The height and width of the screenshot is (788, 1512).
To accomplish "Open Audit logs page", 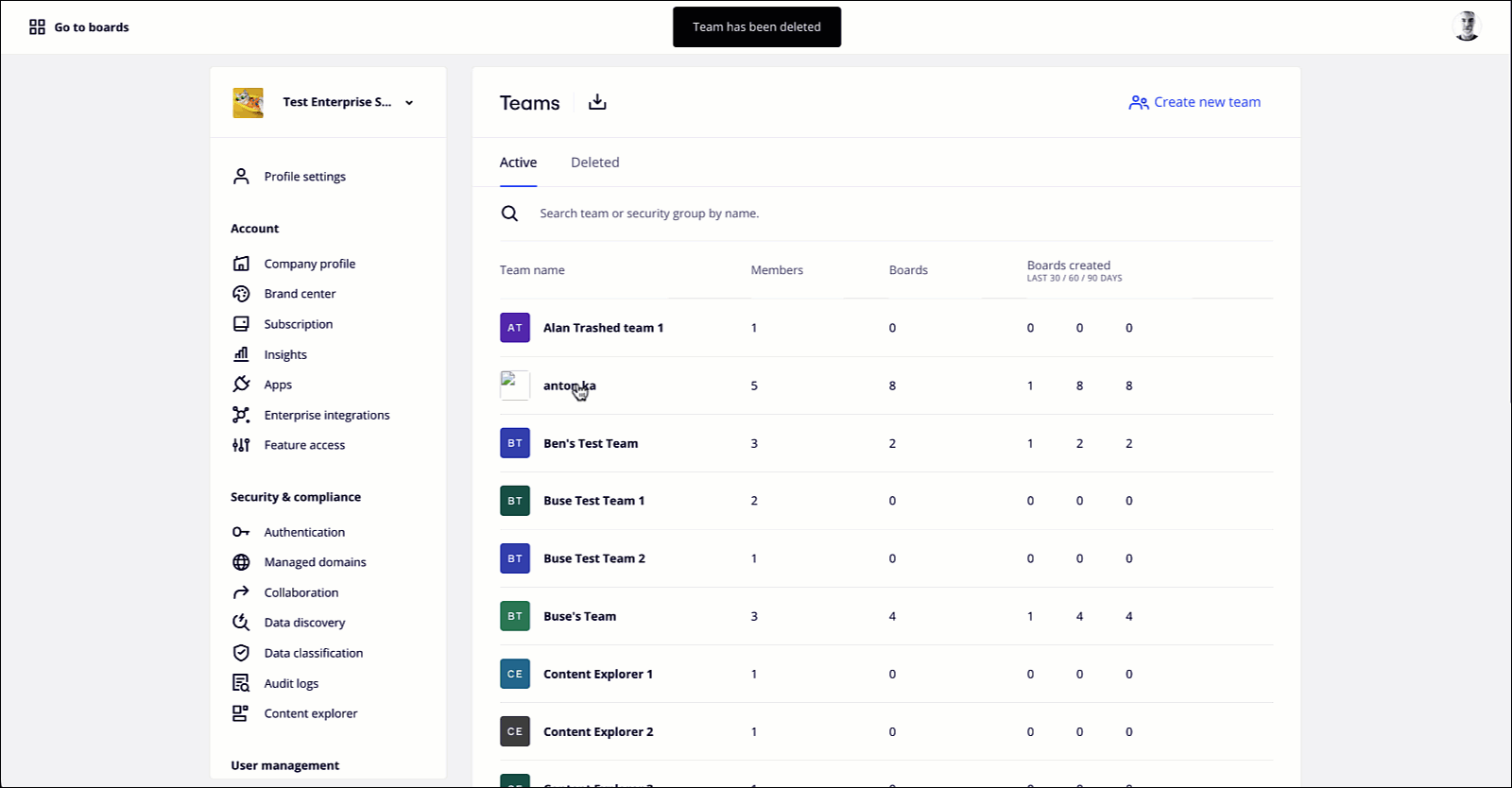I will pyautogui.click(x=291, y=683).
